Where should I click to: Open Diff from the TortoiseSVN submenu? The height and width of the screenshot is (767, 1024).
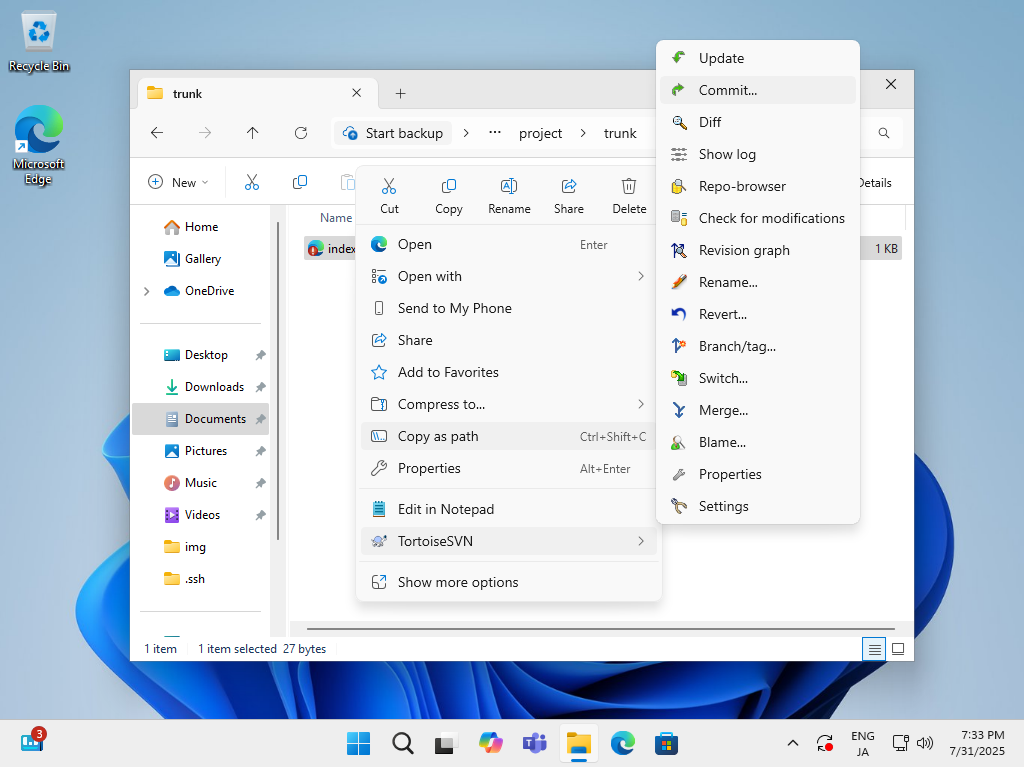pos(758,122)
